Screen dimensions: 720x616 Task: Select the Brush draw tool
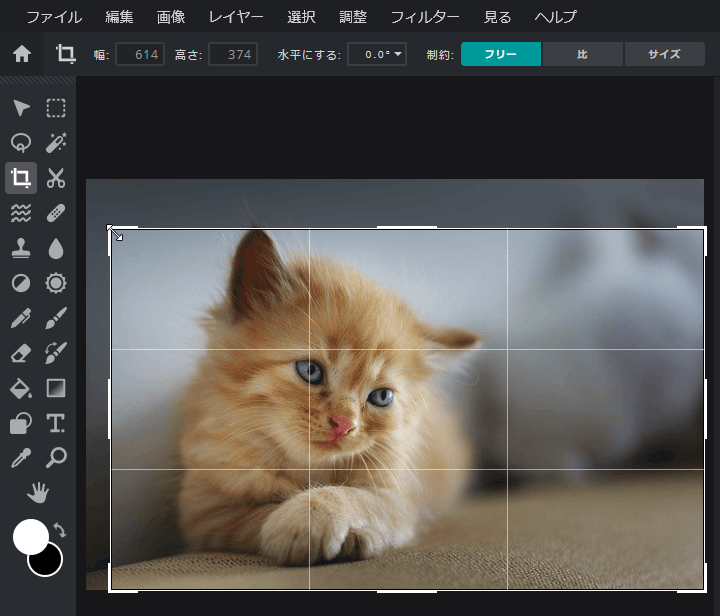pyautogui.click(x=56, y=318)
